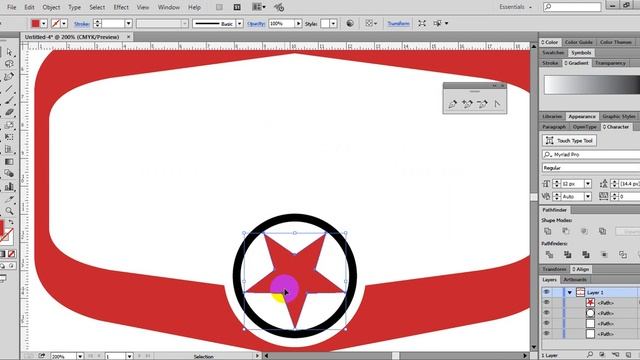The image size is (640, 360).
Task: Select the Lasso tool
Action: (x=9, y=64)
